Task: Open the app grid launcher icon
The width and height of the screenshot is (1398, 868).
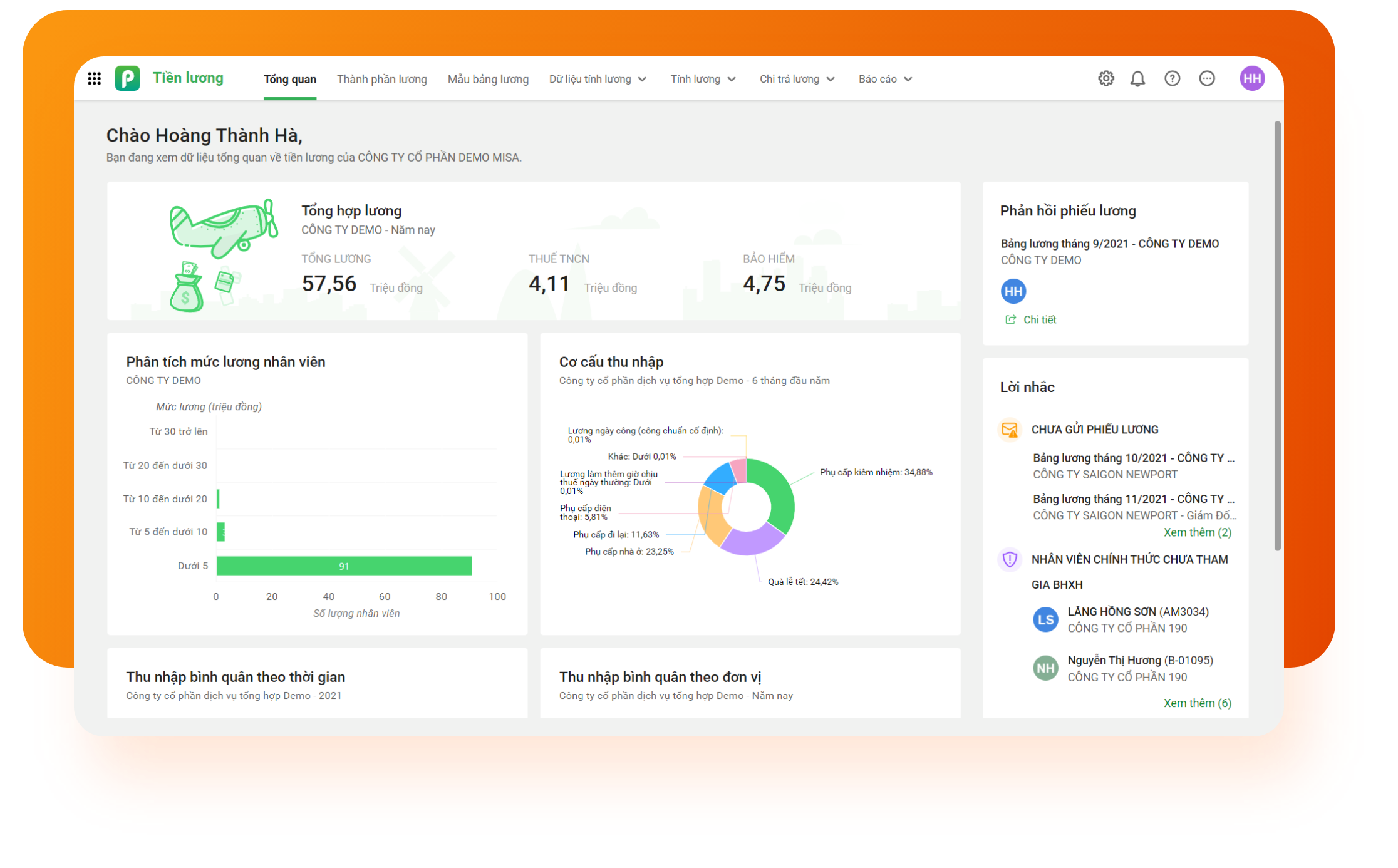Action: [x=94, y=78]
